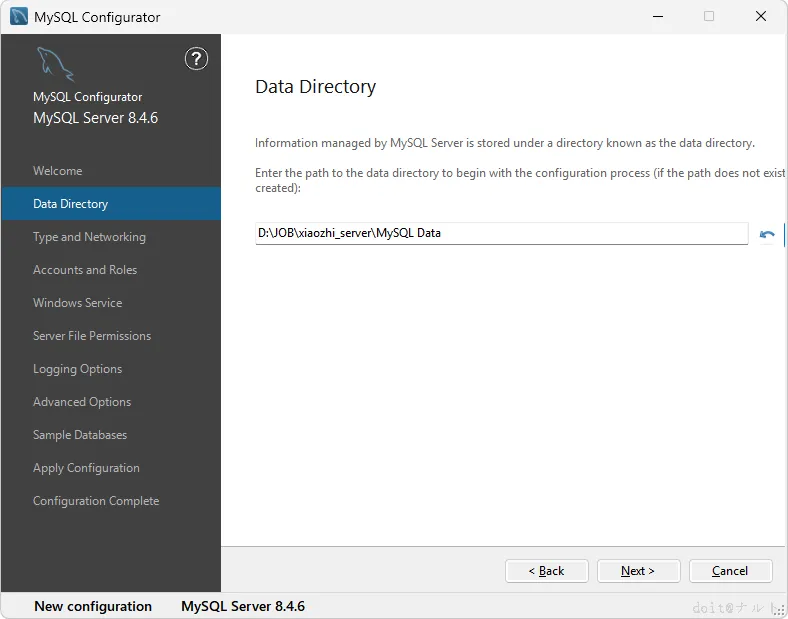Click the Next button

point(638,571)
